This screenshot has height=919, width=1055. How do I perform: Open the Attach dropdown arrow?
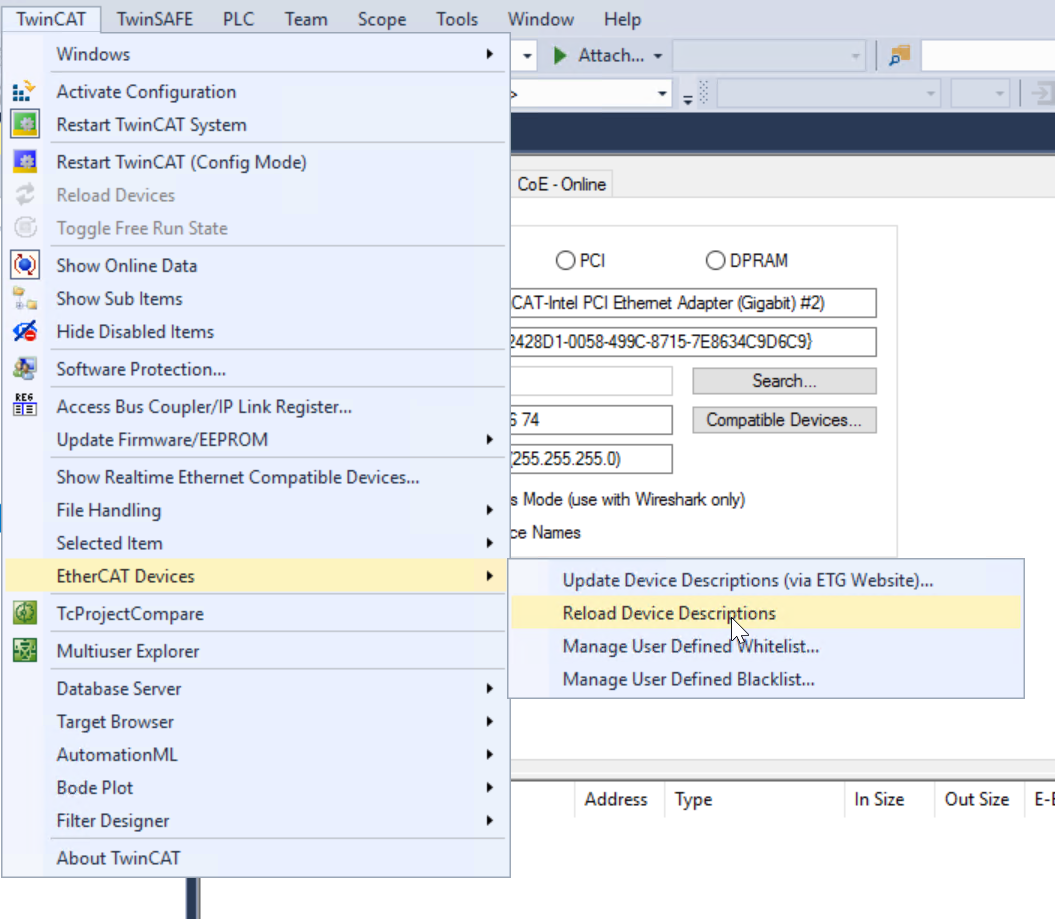tap(658, 56)
